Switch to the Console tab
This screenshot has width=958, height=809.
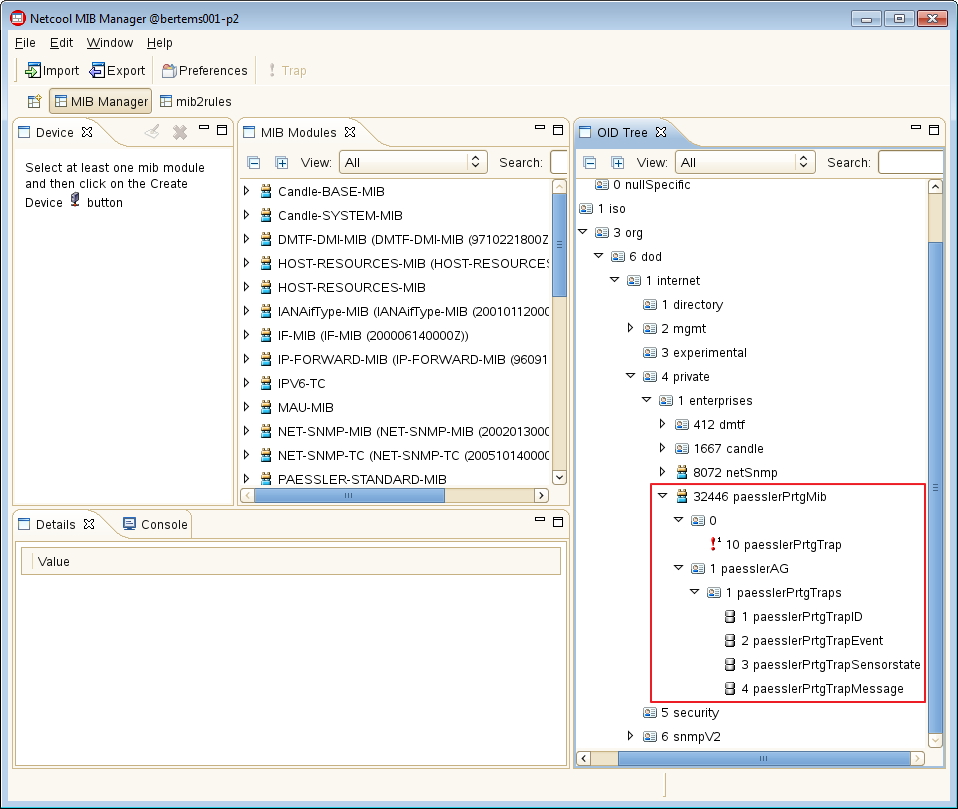[155, 524]
